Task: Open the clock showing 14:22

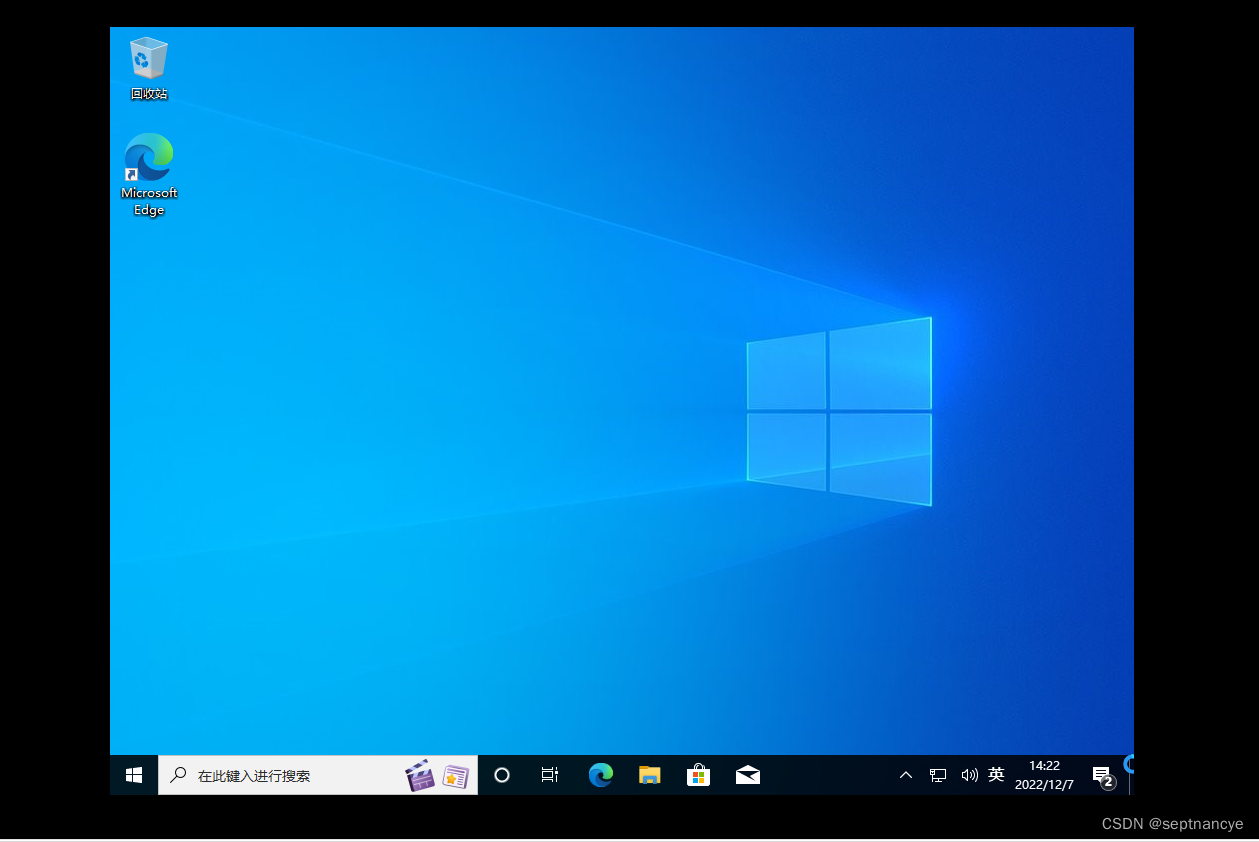Action: coord(1044,775)
